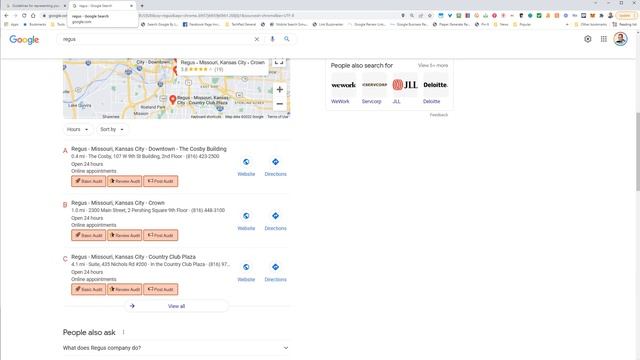Run Review Audit for Regus Kansas City Crown
This screenshot has width=640, height=360.
124,235
